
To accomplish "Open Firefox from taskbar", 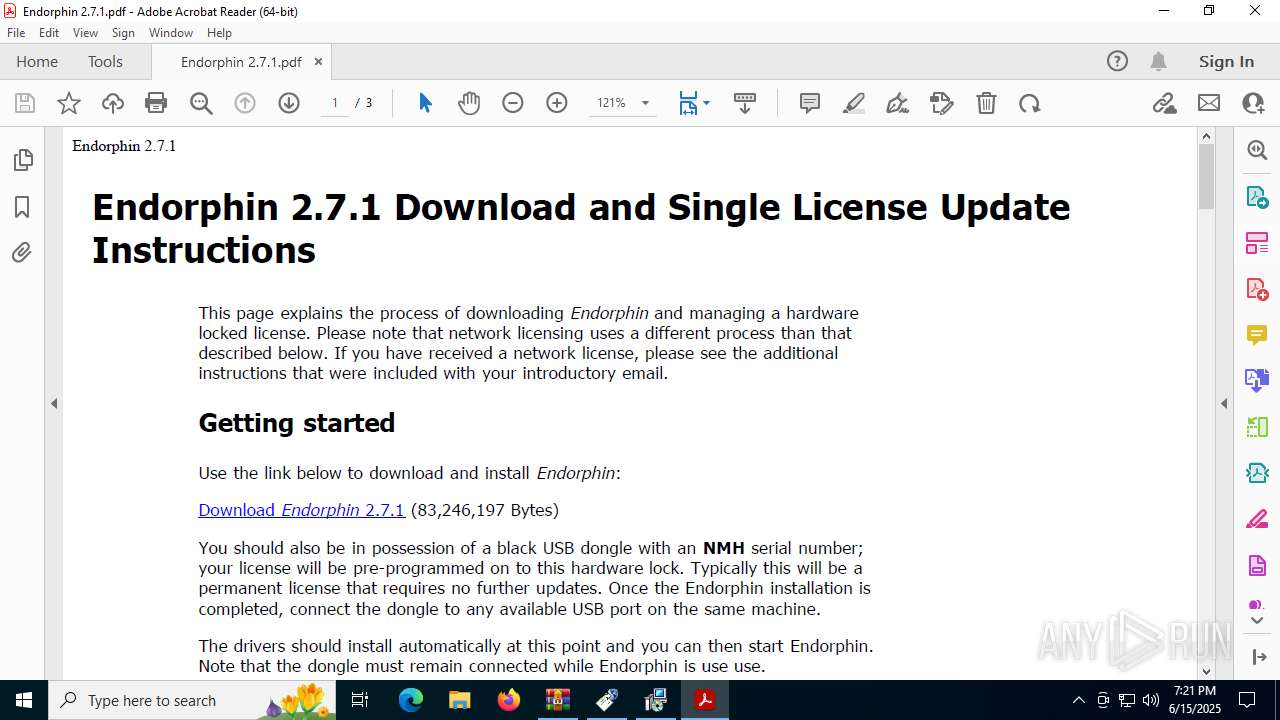I will click(x=509, y=700).
